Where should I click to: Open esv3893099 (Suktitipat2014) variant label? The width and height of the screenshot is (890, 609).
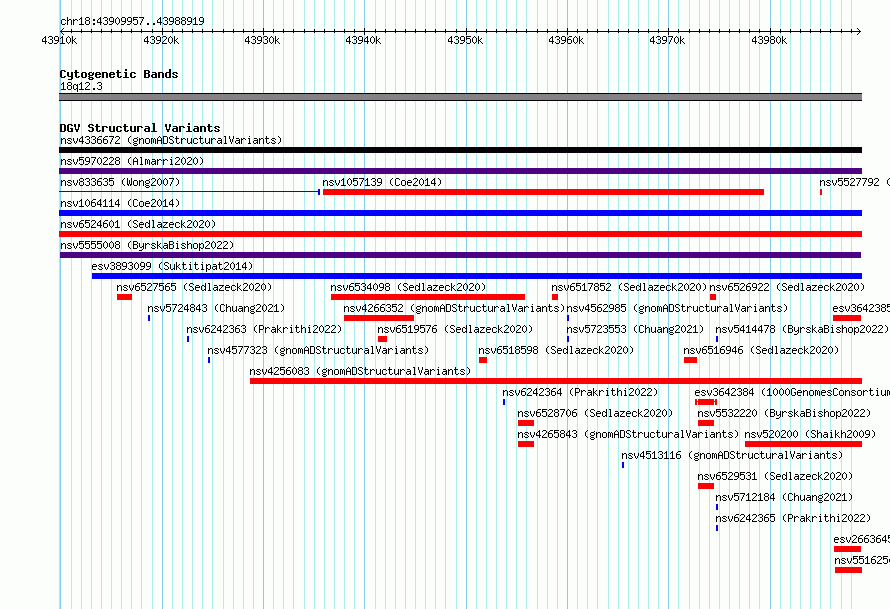pyautogui.click(x=172, y=266)
